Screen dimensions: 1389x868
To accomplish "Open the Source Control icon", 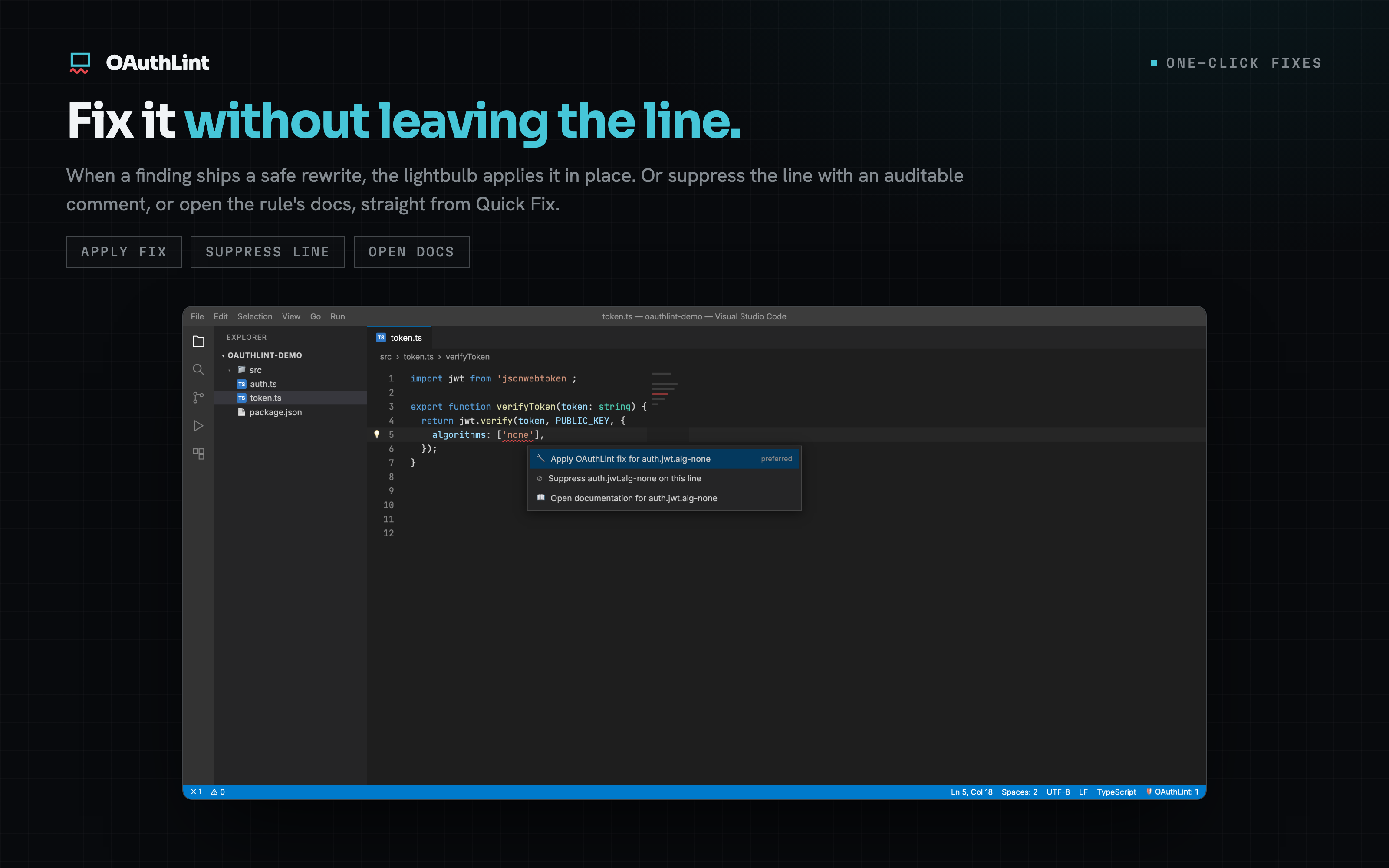I will point(198,397).
